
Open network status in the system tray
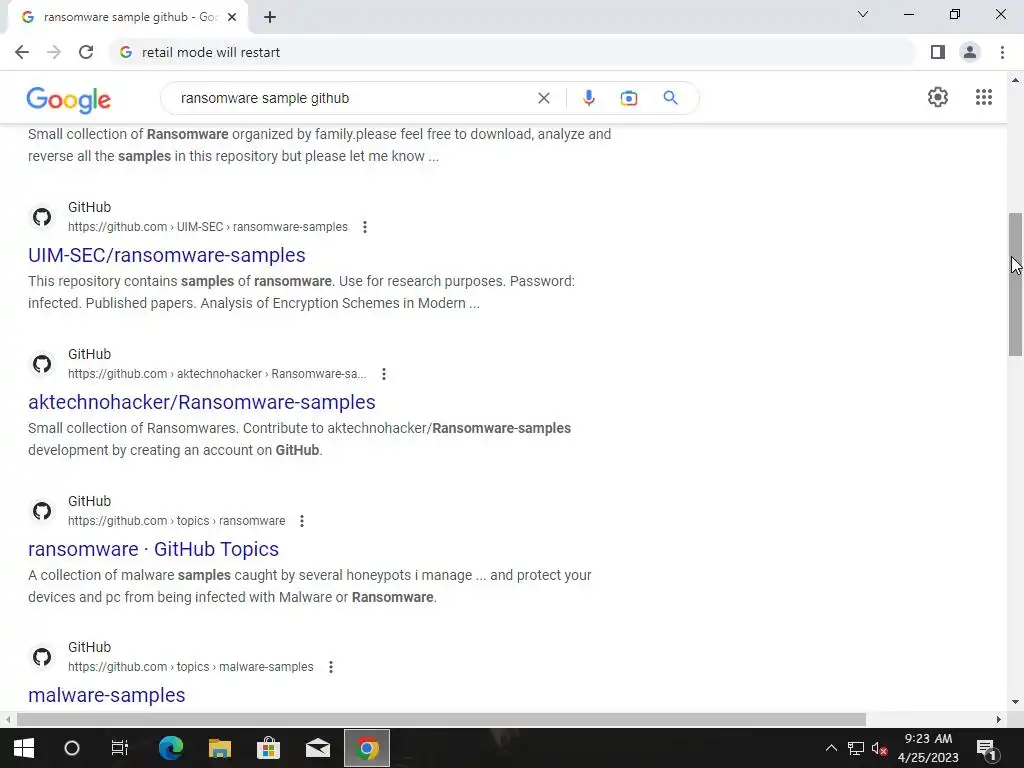pos(856,748)
